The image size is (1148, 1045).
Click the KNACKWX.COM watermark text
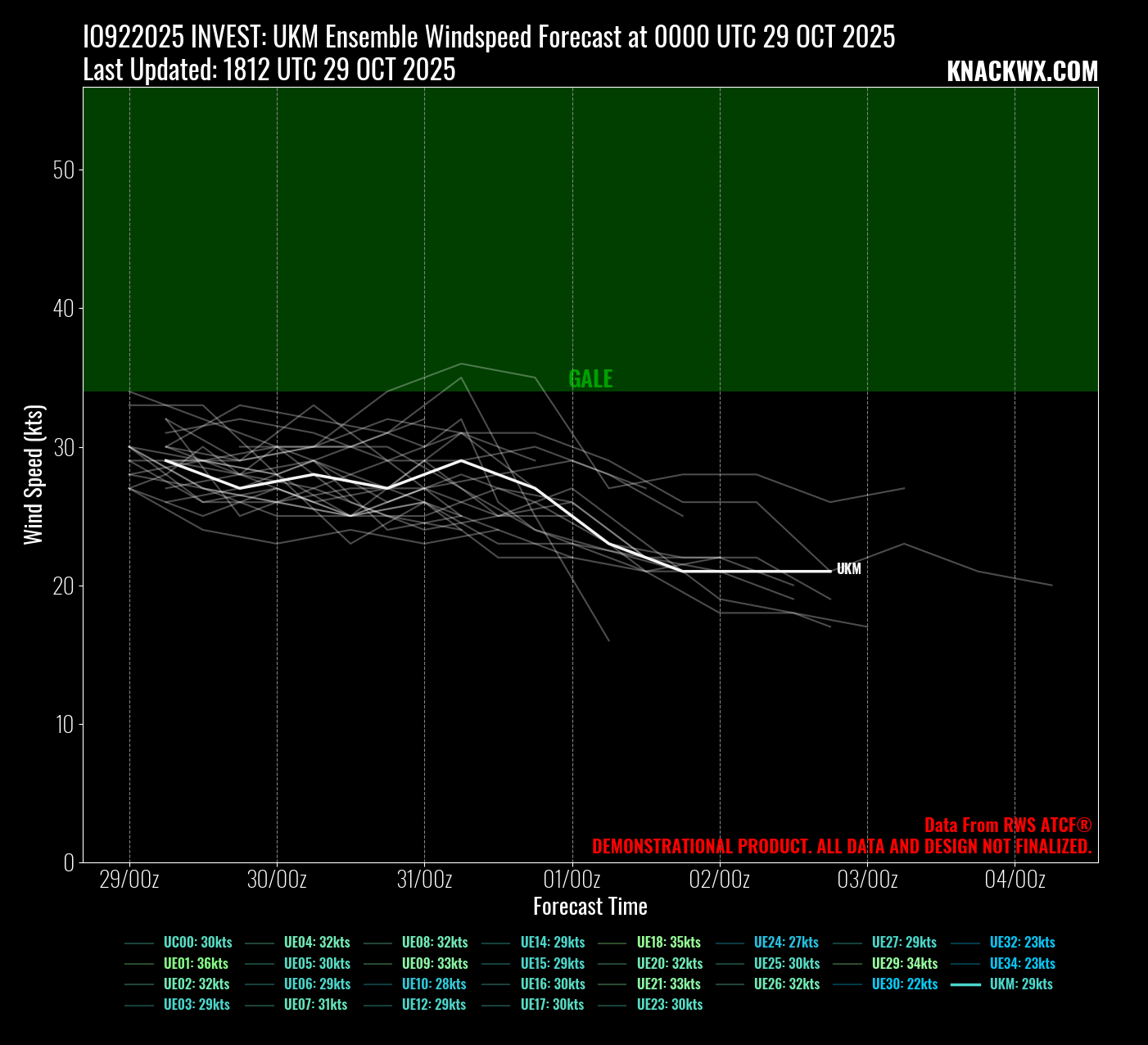tap(1022, 72)
